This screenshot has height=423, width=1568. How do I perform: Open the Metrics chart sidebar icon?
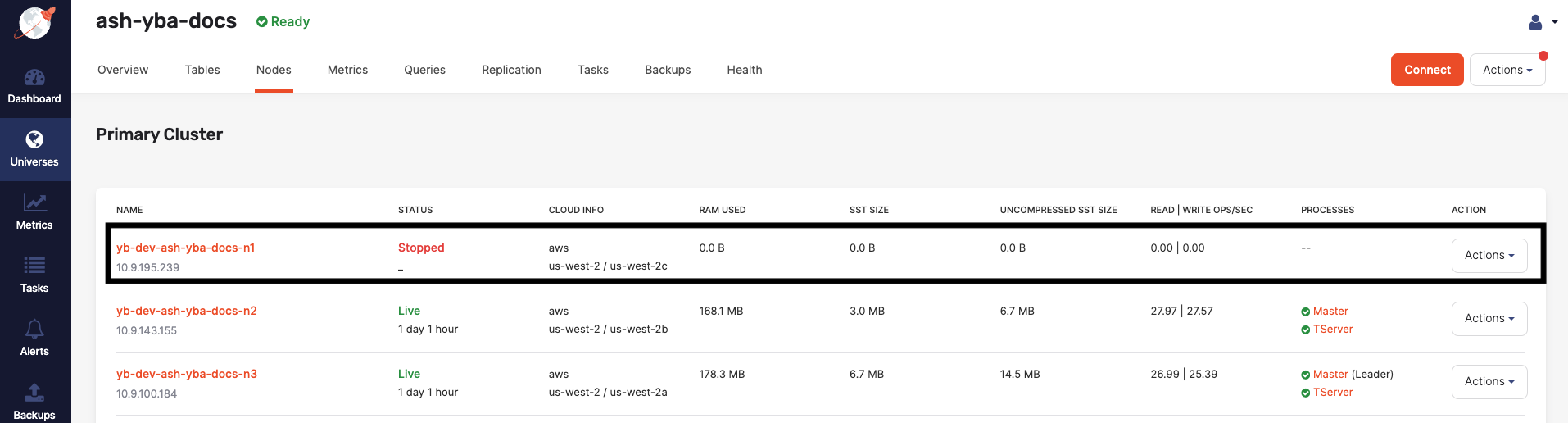[x=34, y=202]
